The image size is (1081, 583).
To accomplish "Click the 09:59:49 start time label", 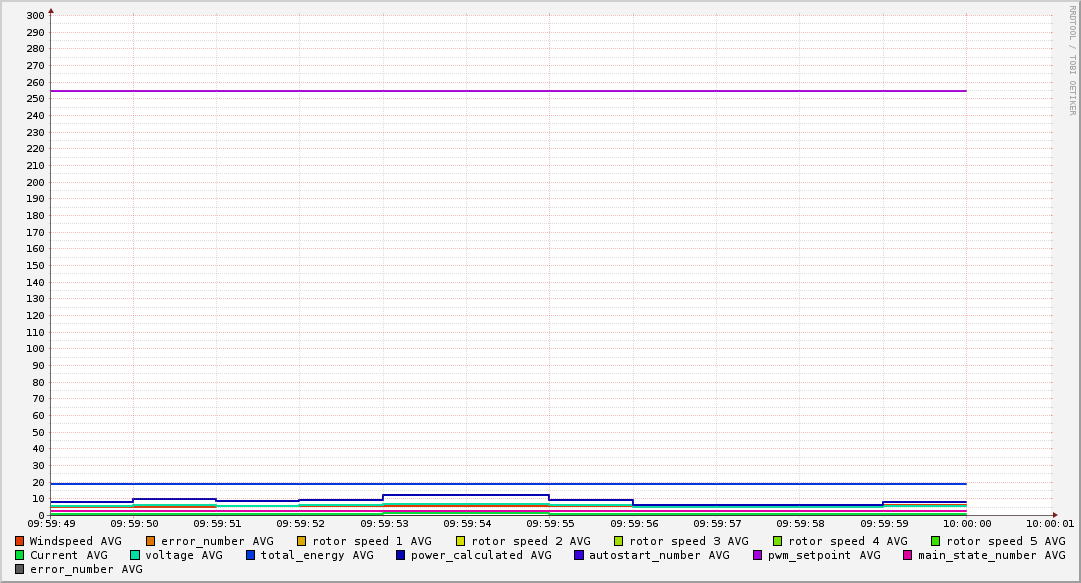I will coord(51,523).
